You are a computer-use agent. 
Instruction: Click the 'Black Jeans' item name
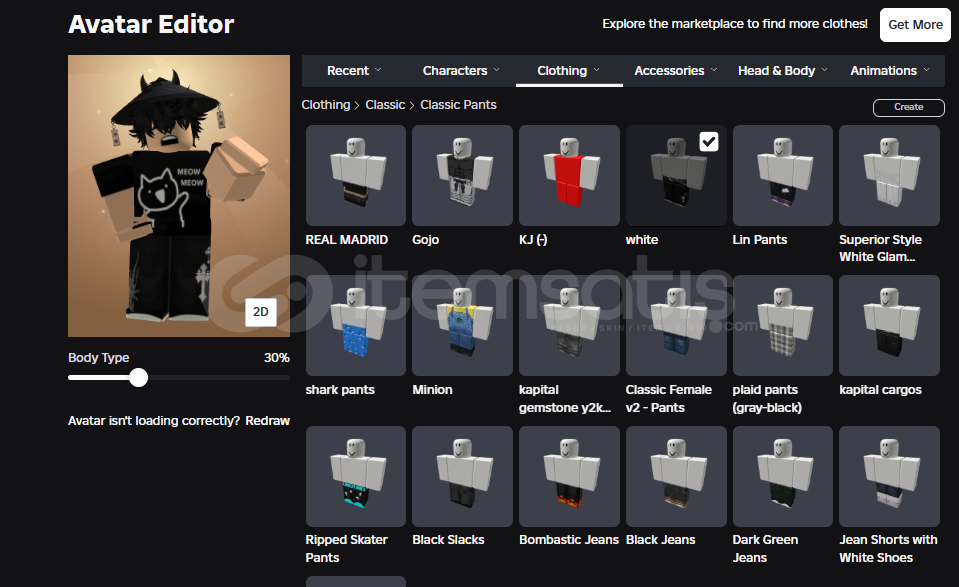click(661, 540)
